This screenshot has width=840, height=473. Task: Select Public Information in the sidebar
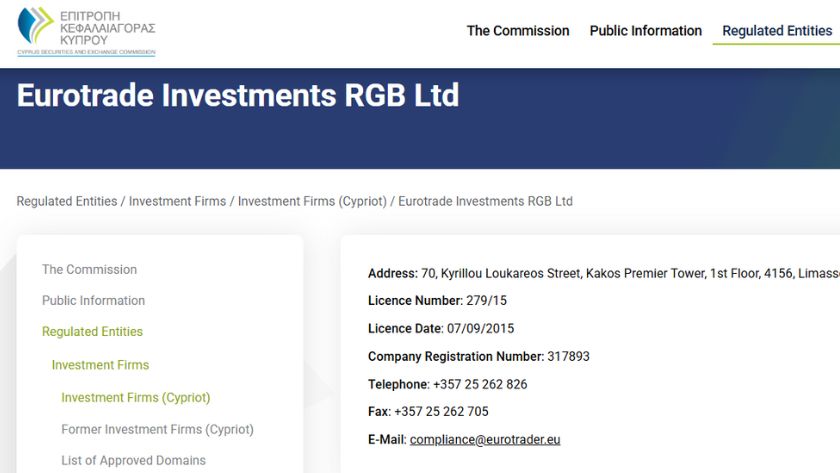(x=93, y=301)
